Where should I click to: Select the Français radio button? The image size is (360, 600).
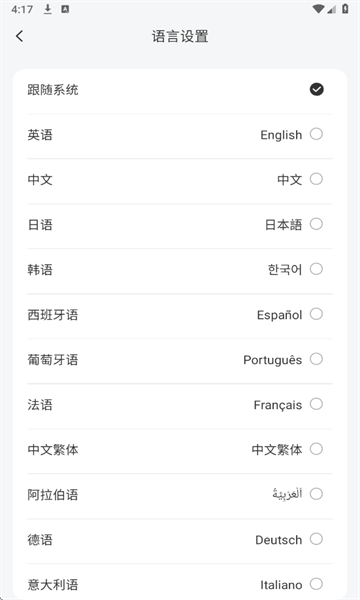(x=316, y=404)
